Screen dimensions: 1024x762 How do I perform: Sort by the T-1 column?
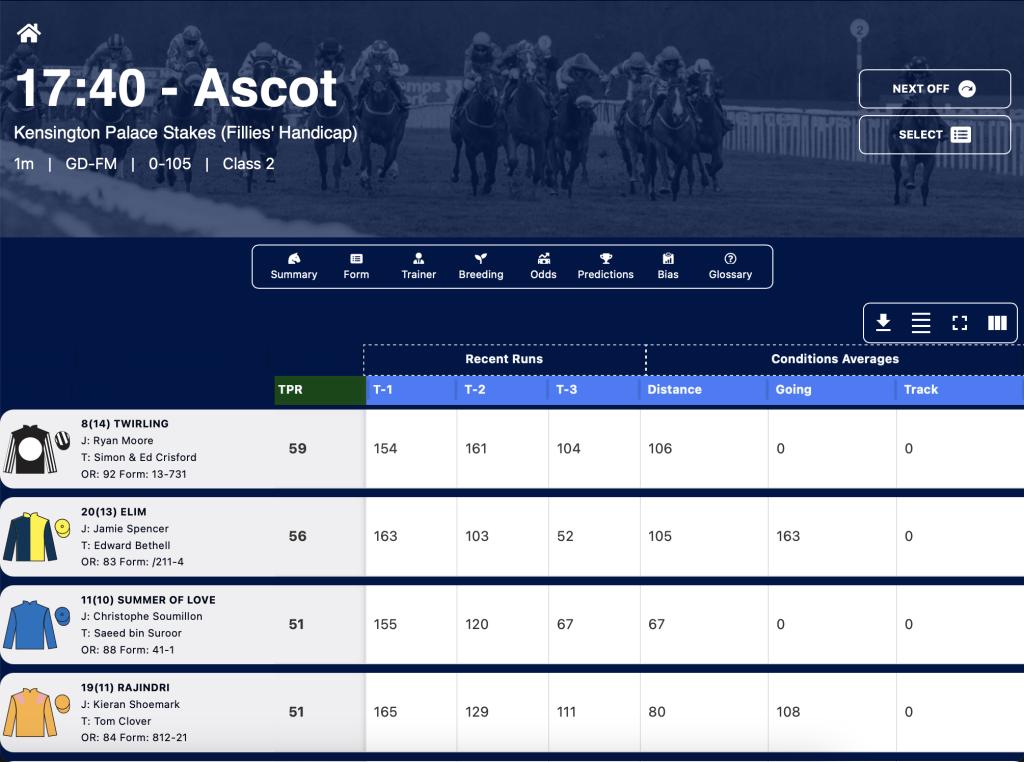point(411,390)
